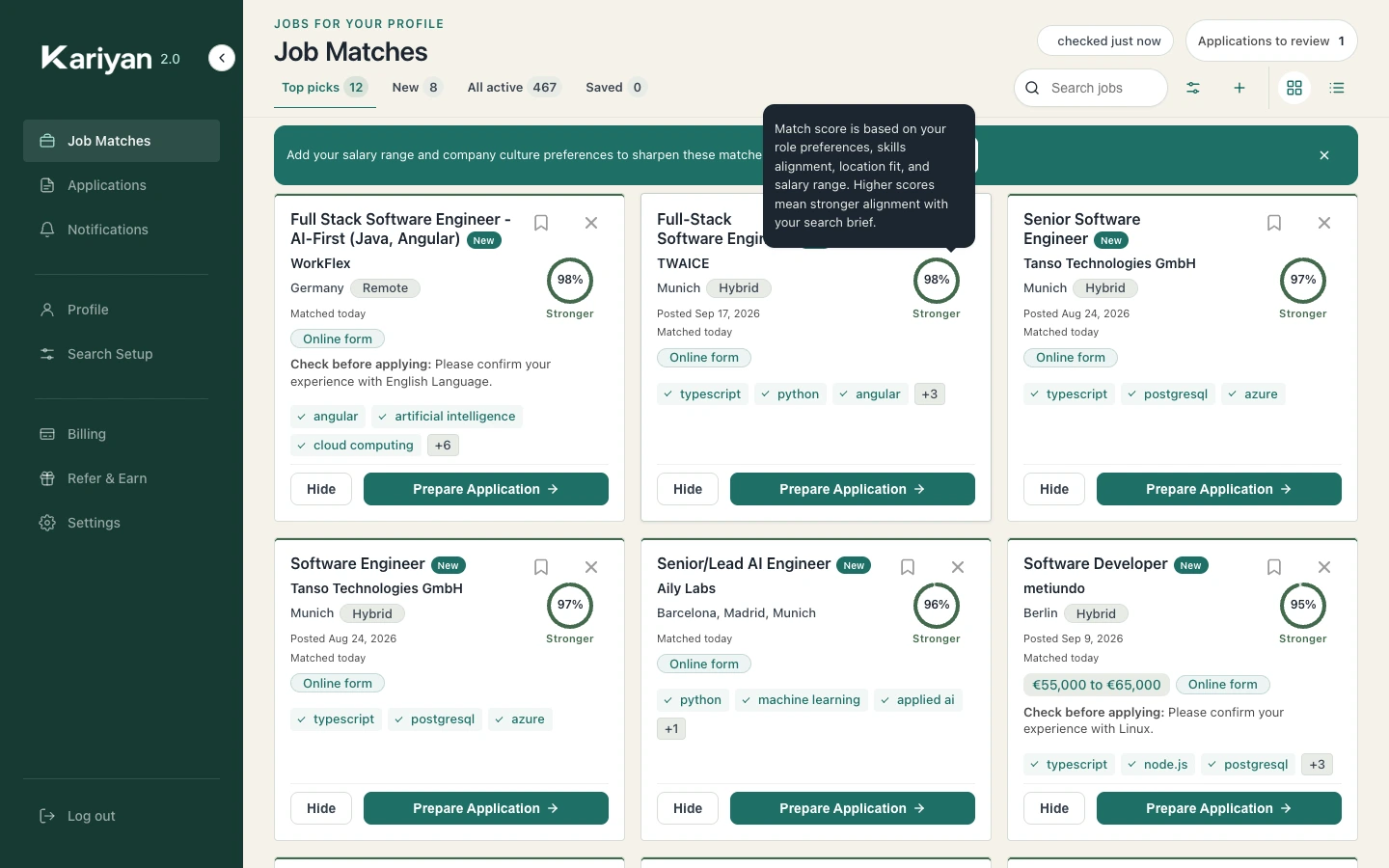Open Job Matches in sidebar
1389x868 pixels.
(x=122, y=141)
